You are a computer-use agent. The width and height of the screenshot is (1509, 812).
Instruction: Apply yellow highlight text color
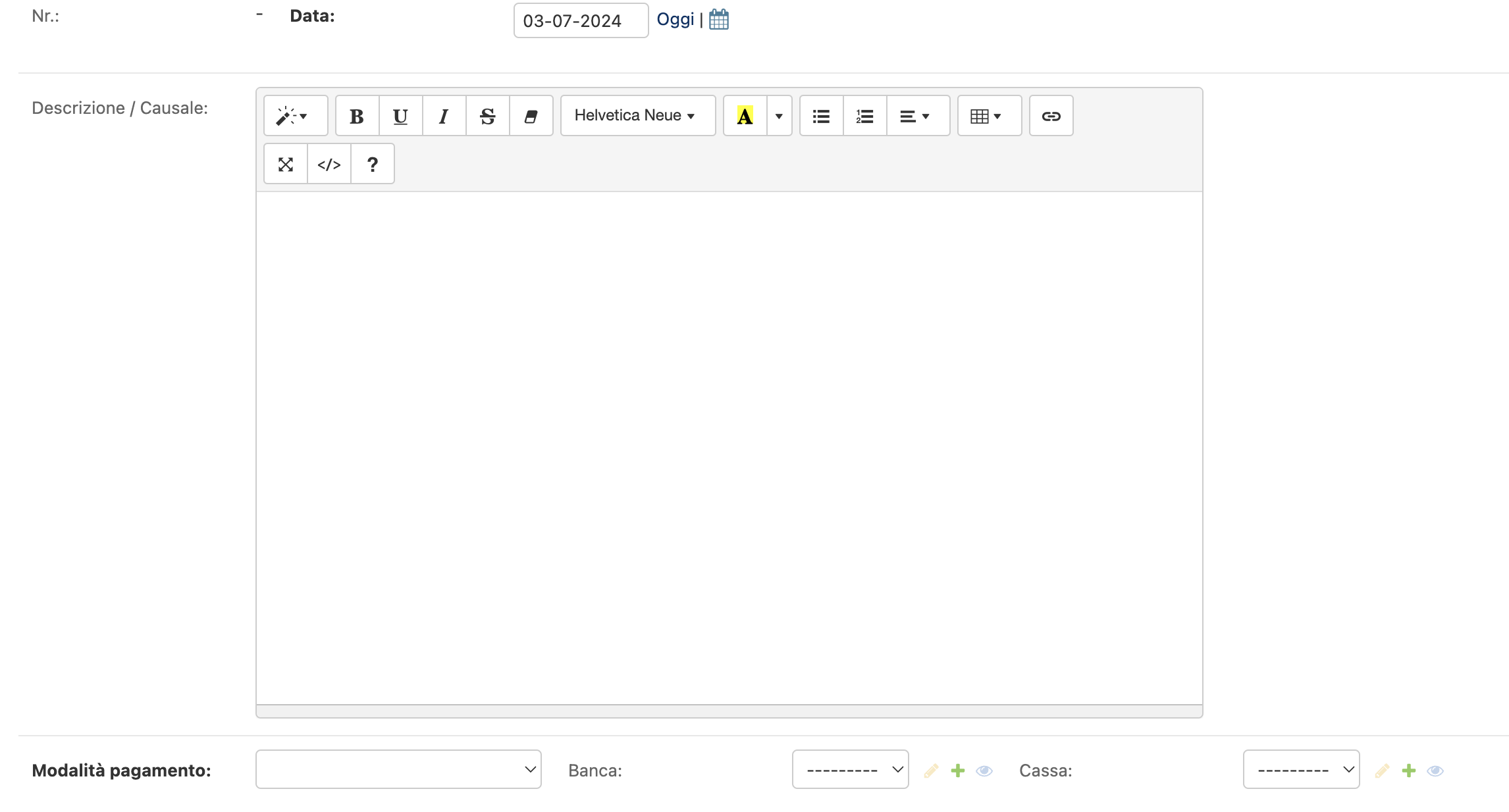745,116
